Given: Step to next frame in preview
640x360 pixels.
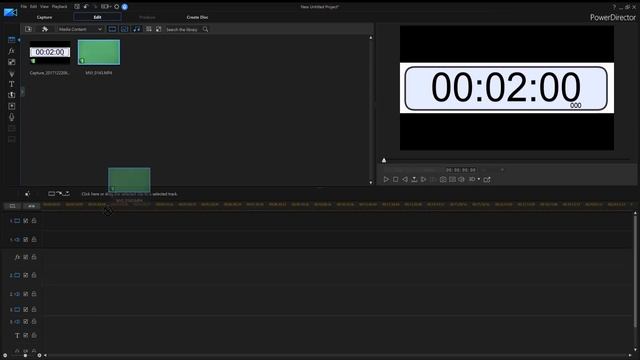Looking at the screenshot, I should coord(424,179).
